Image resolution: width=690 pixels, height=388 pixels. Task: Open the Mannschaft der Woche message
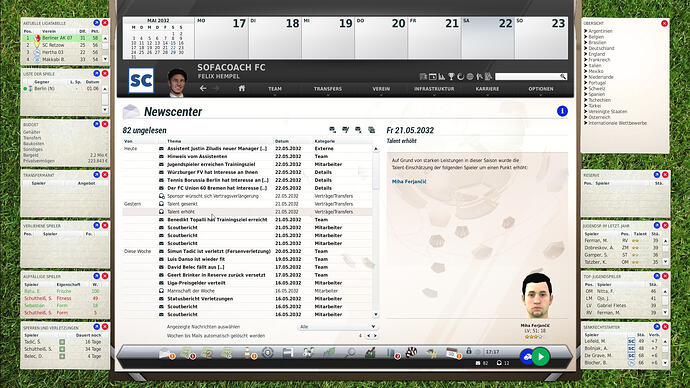tap(191, 291)
